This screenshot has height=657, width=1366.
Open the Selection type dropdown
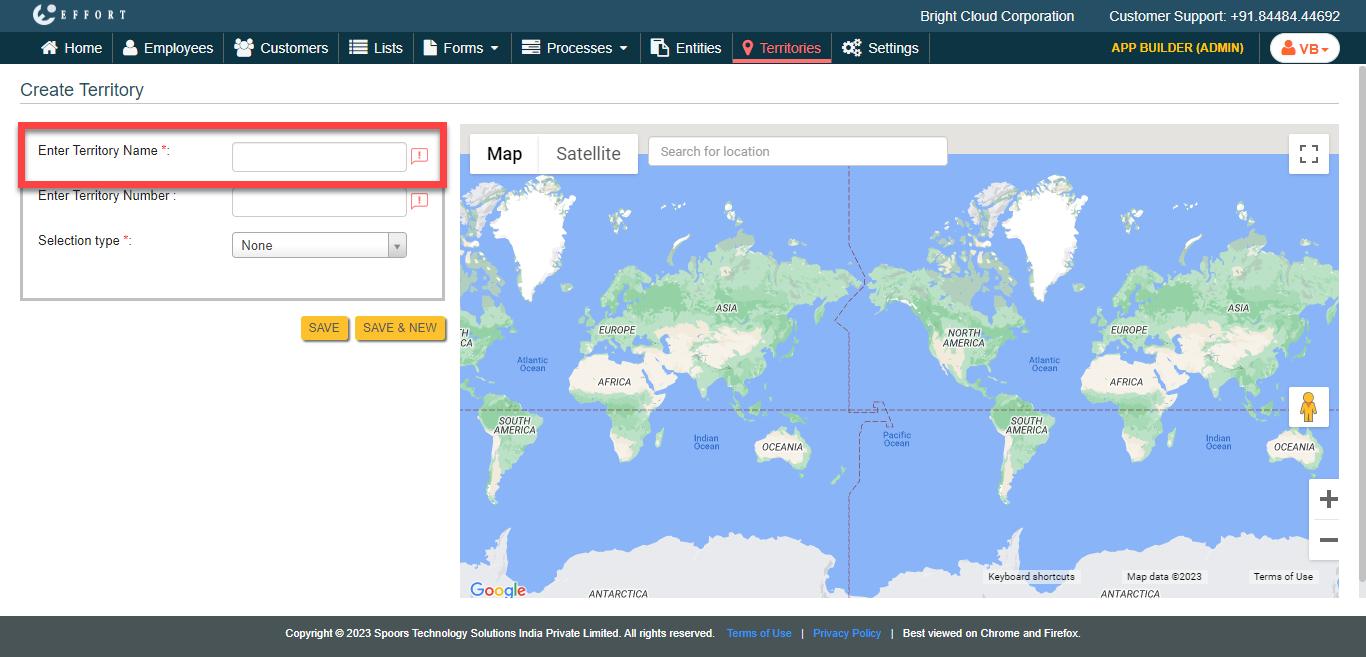pyautogui.click(x=319, y=245)
